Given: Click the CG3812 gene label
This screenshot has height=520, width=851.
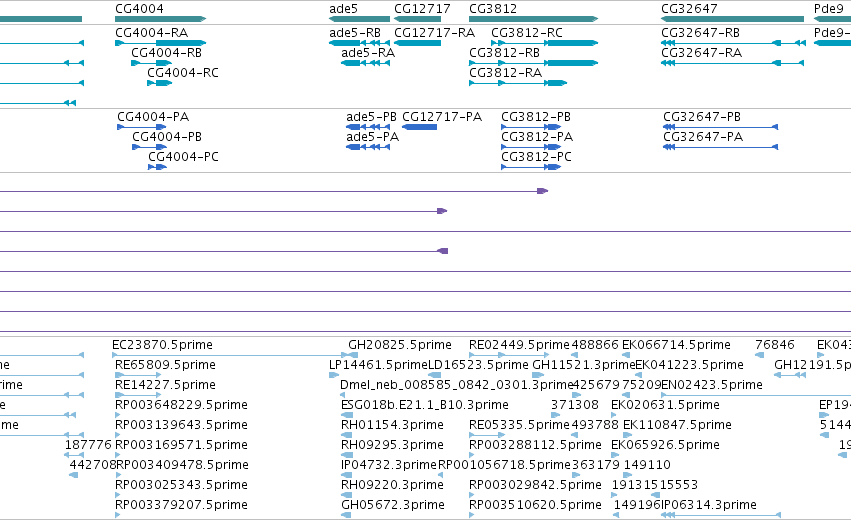Looking at the screenshot, I should 493,9.
